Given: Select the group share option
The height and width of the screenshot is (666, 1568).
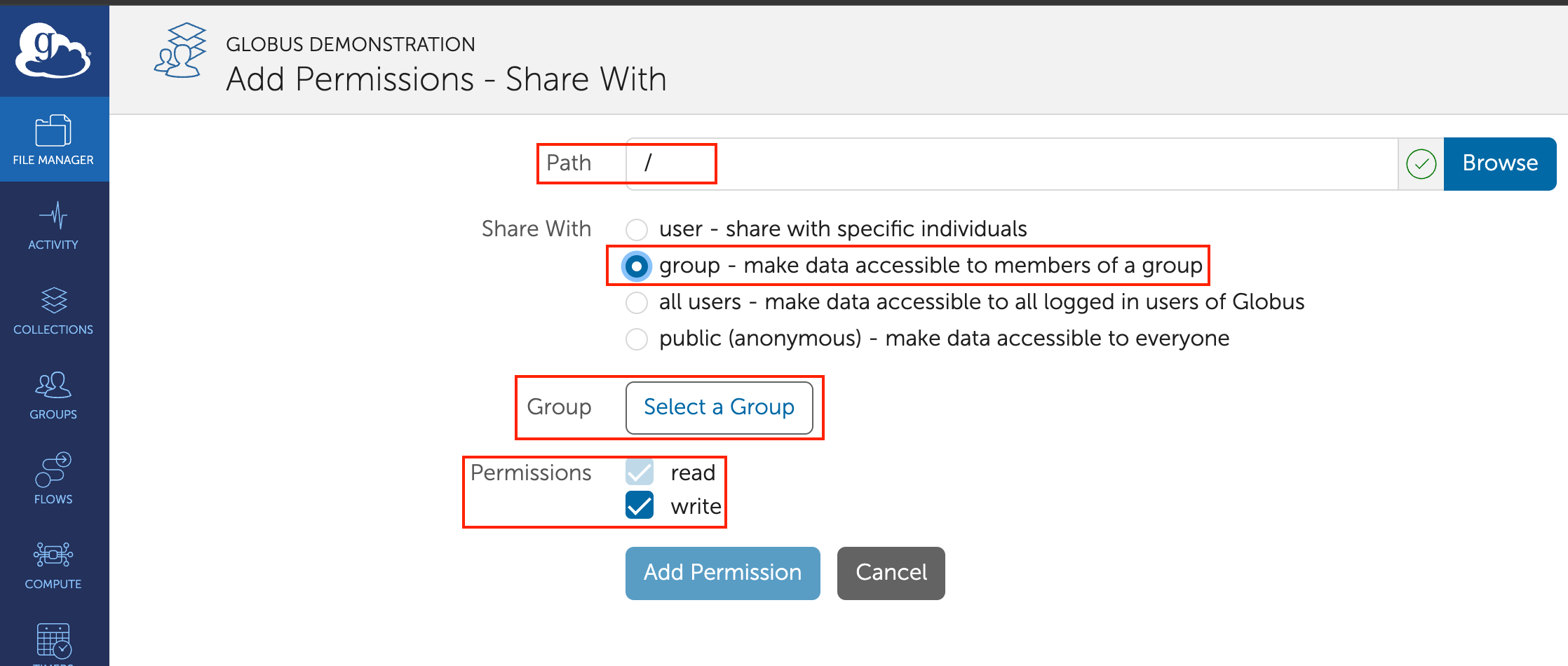Looking at the screenshot, I should tap(637, 266).
